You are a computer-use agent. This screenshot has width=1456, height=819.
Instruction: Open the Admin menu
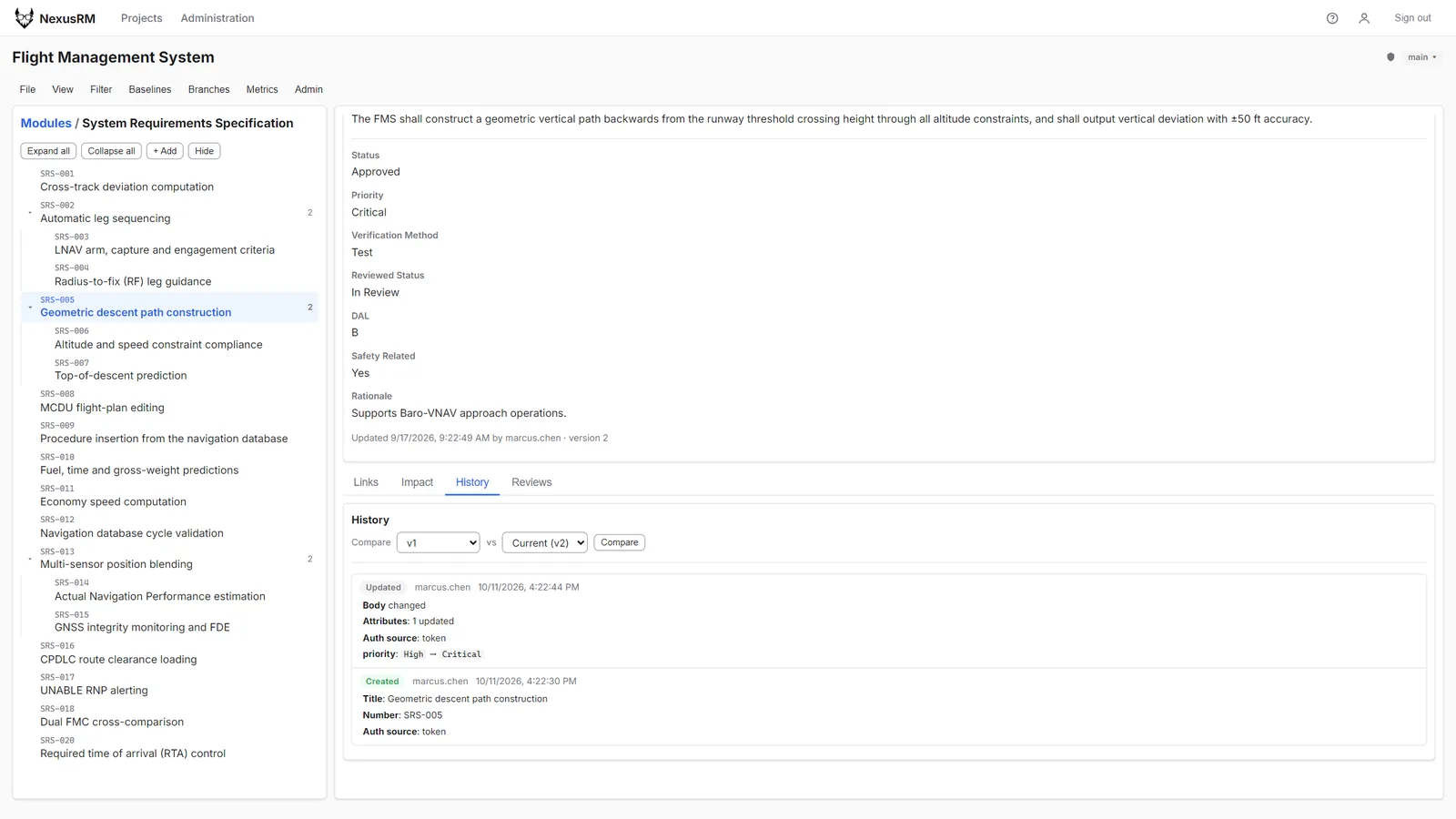click(308, 89)
